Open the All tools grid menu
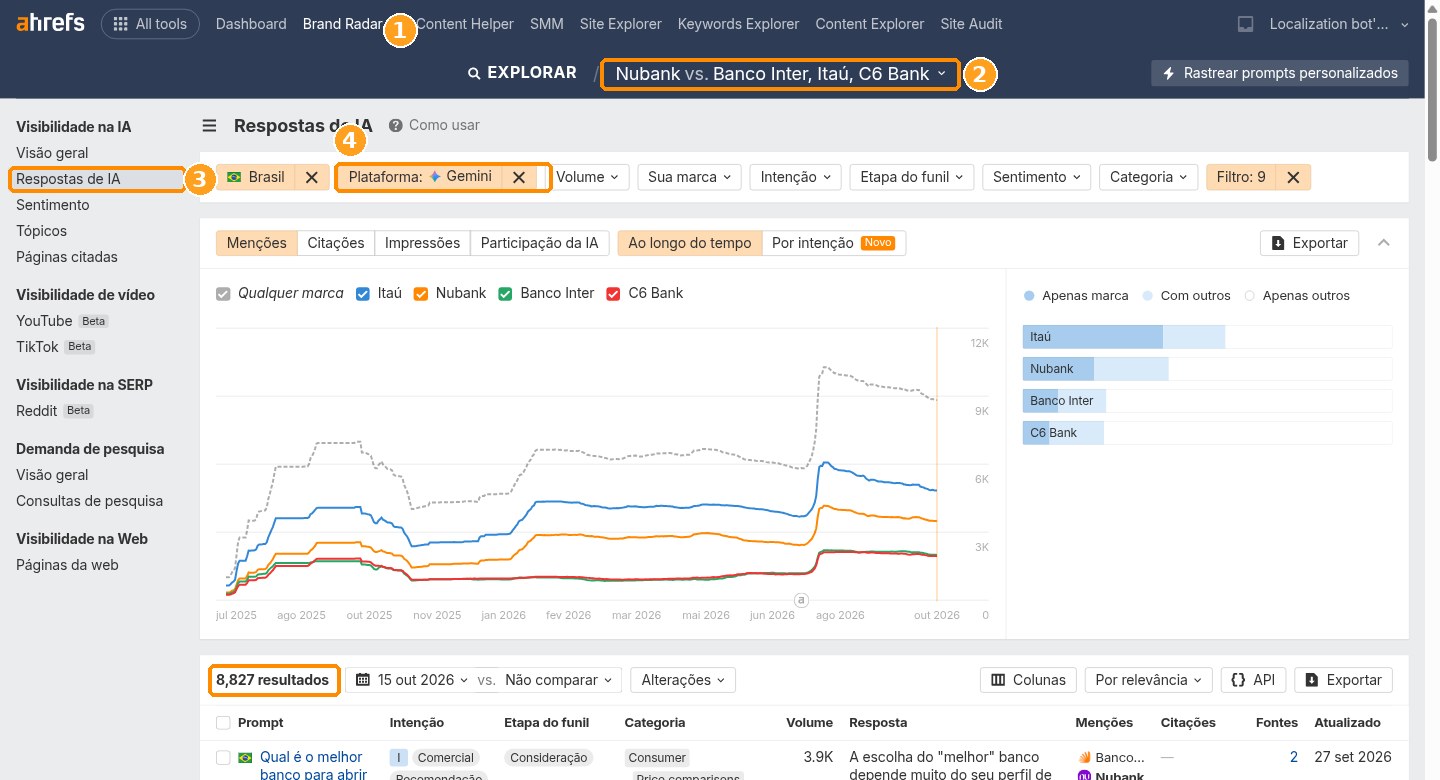The image size is (1440, 780). [150, 24]
